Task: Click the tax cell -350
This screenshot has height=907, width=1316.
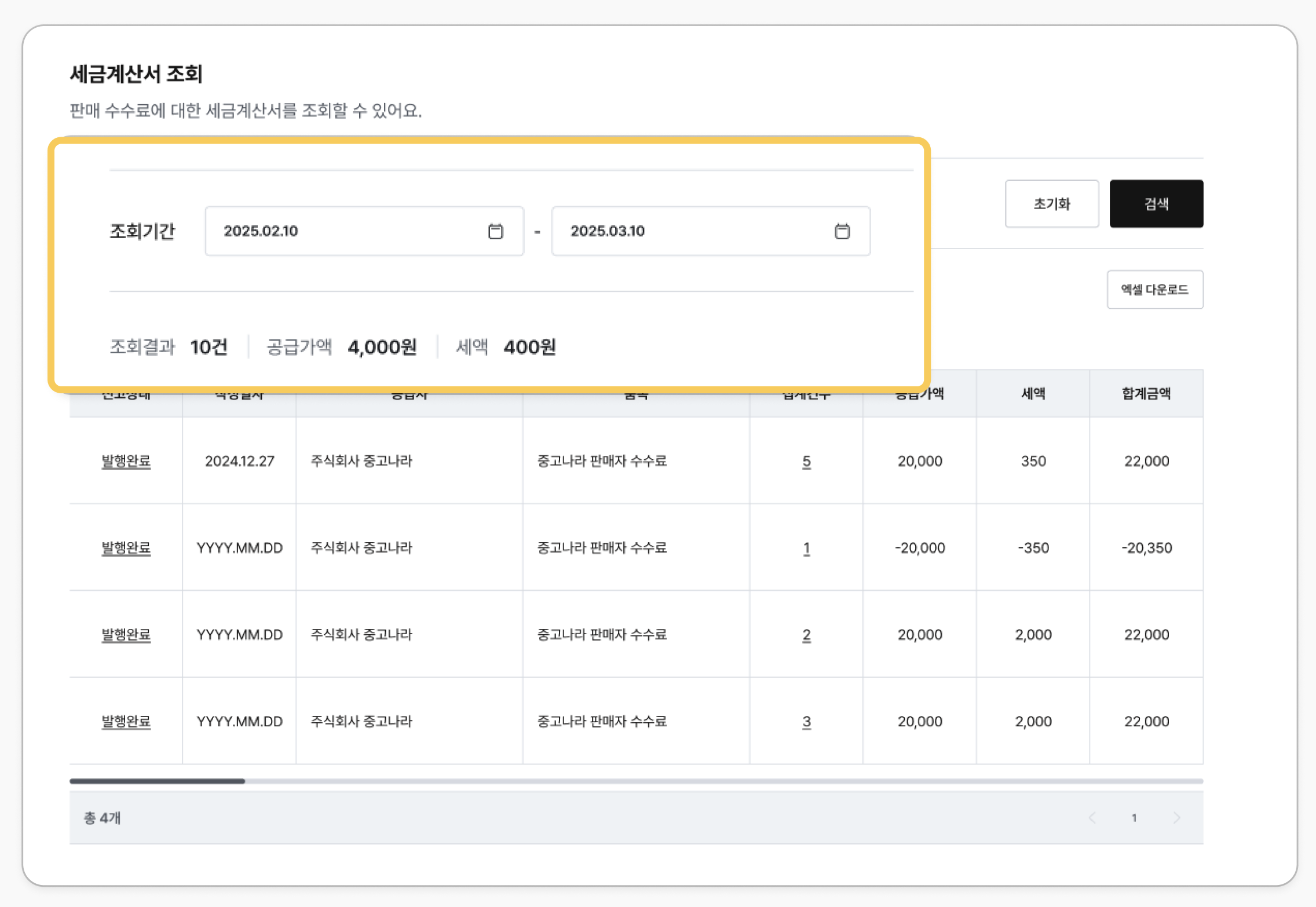Action: pos(1033,548)
